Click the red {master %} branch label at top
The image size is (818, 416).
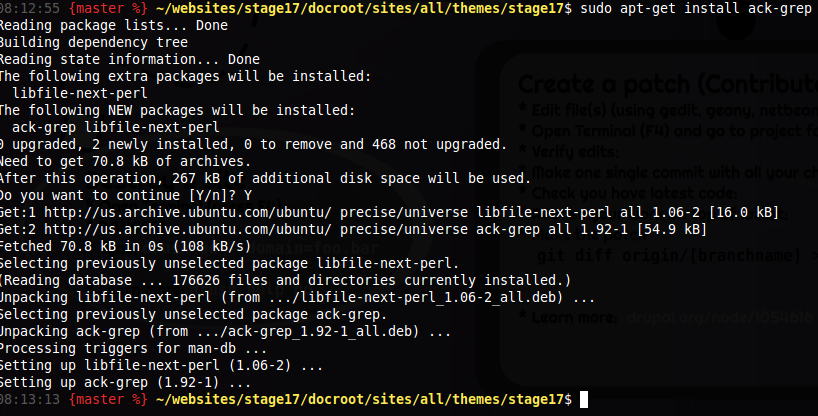(108, 8)
